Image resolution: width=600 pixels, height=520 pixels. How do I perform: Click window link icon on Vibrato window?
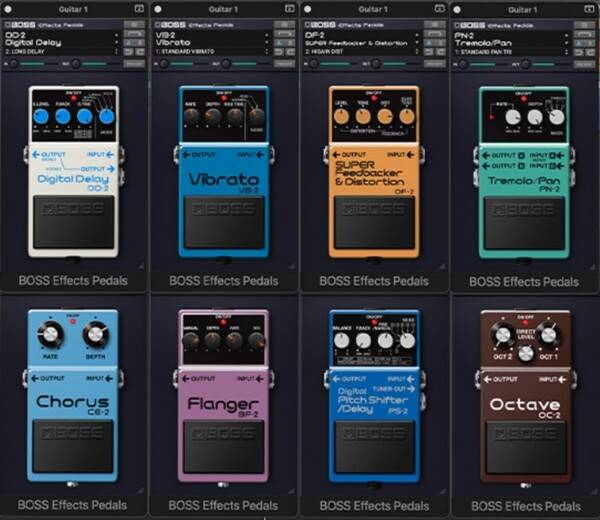tap(290, 8)
